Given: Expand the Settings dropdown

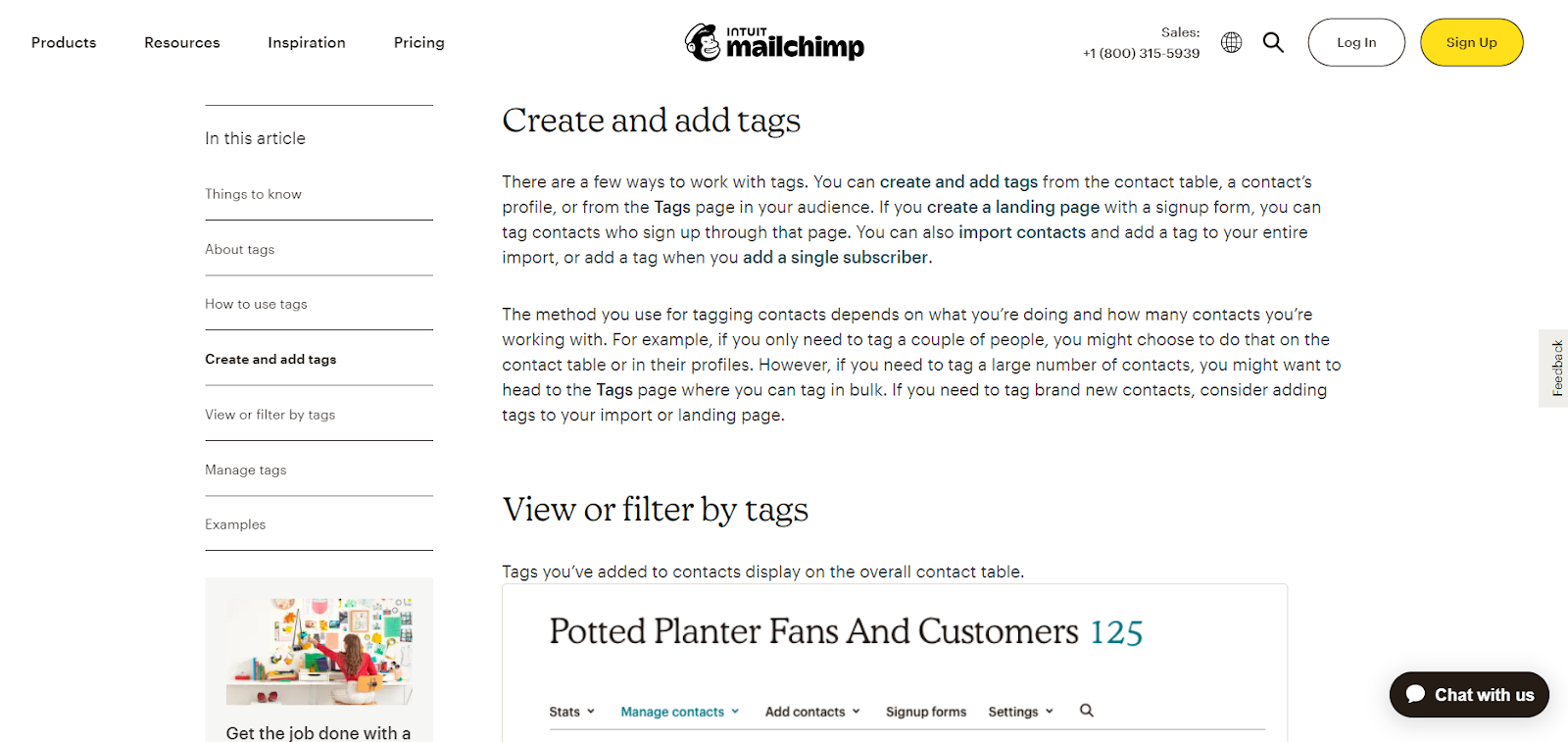Looking at the screenshot, I should pyautogui.click(x=1020, y=712).
